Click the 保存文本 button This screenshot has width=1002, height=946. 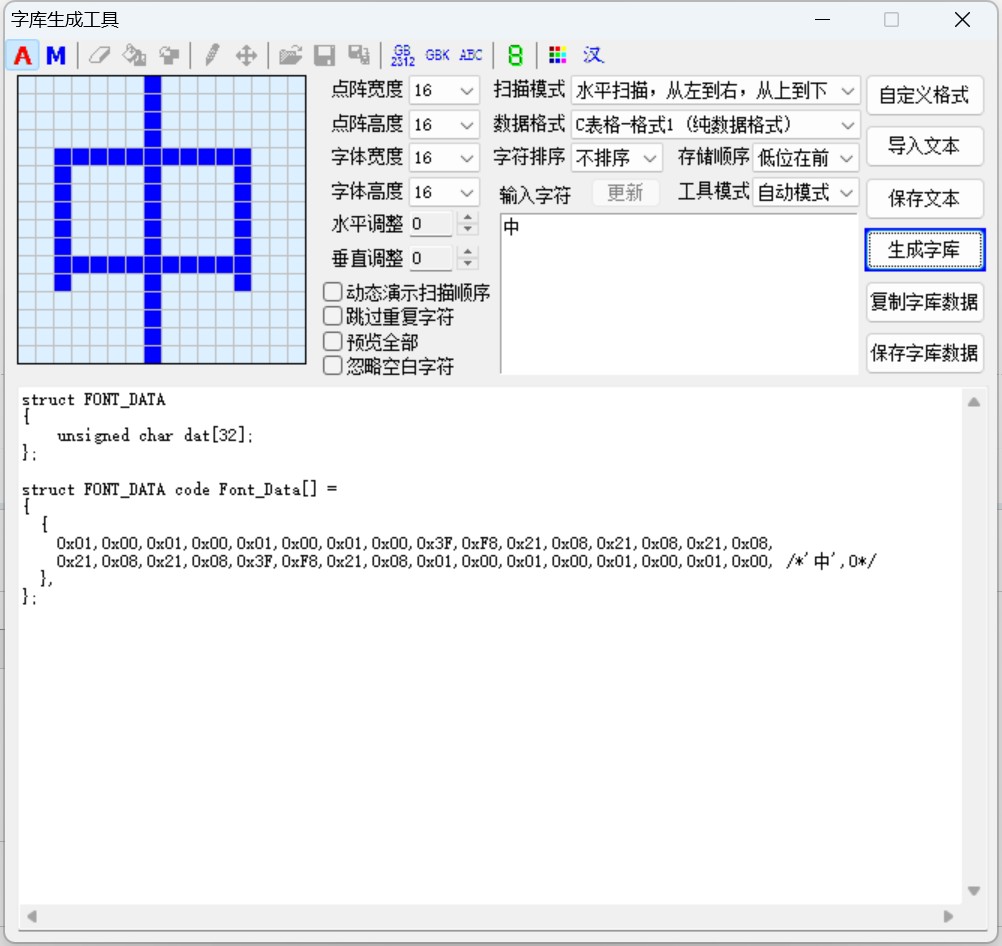tap(924, 198)
